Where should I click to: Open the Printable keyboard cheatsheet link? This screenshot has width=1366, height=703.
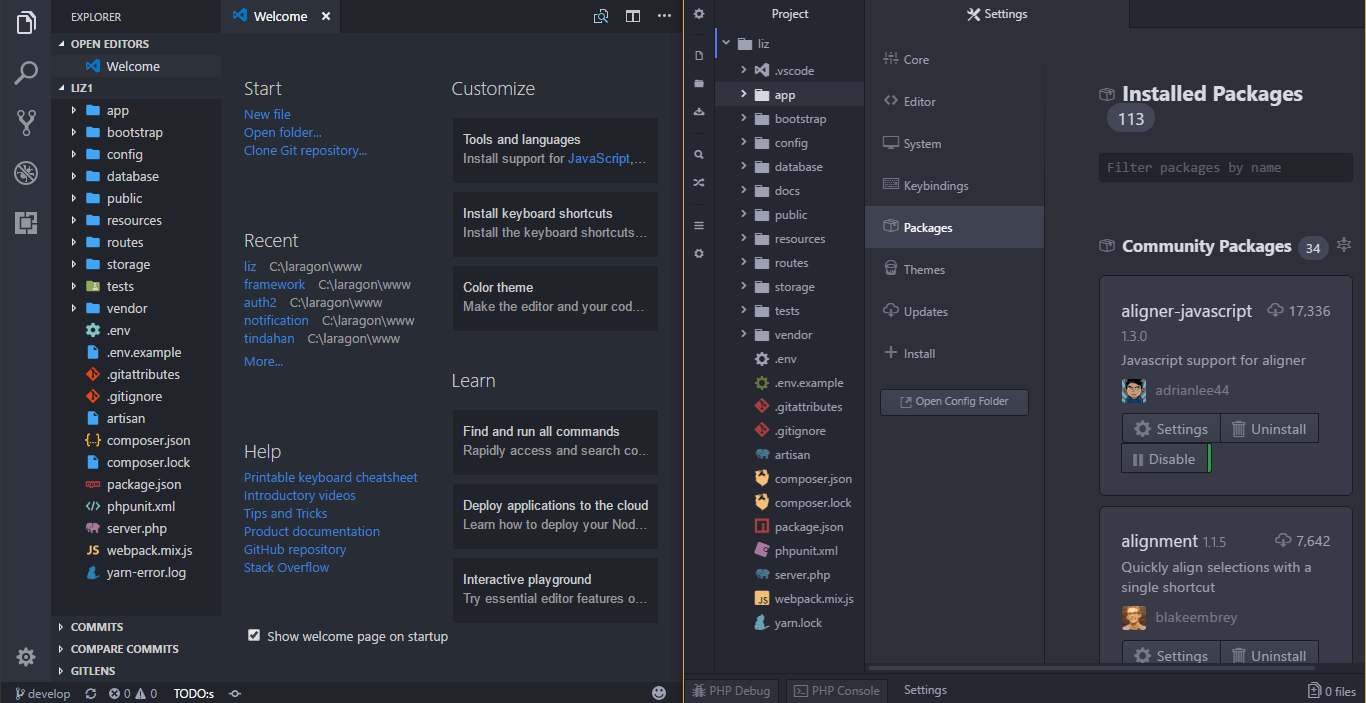(x=331, y=478)
